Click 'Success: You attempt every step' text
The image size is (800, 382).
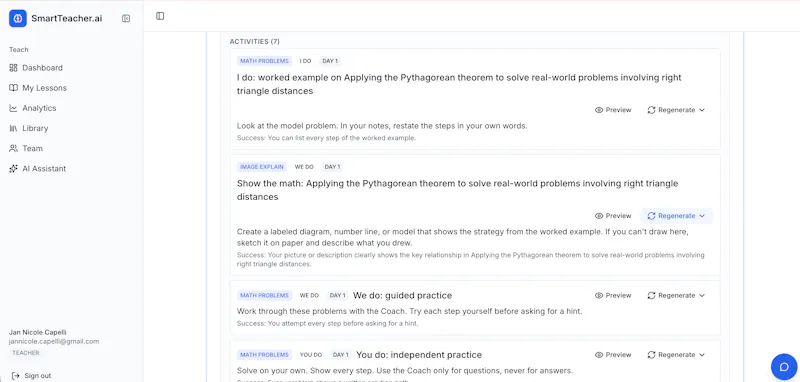coord(328,323)
